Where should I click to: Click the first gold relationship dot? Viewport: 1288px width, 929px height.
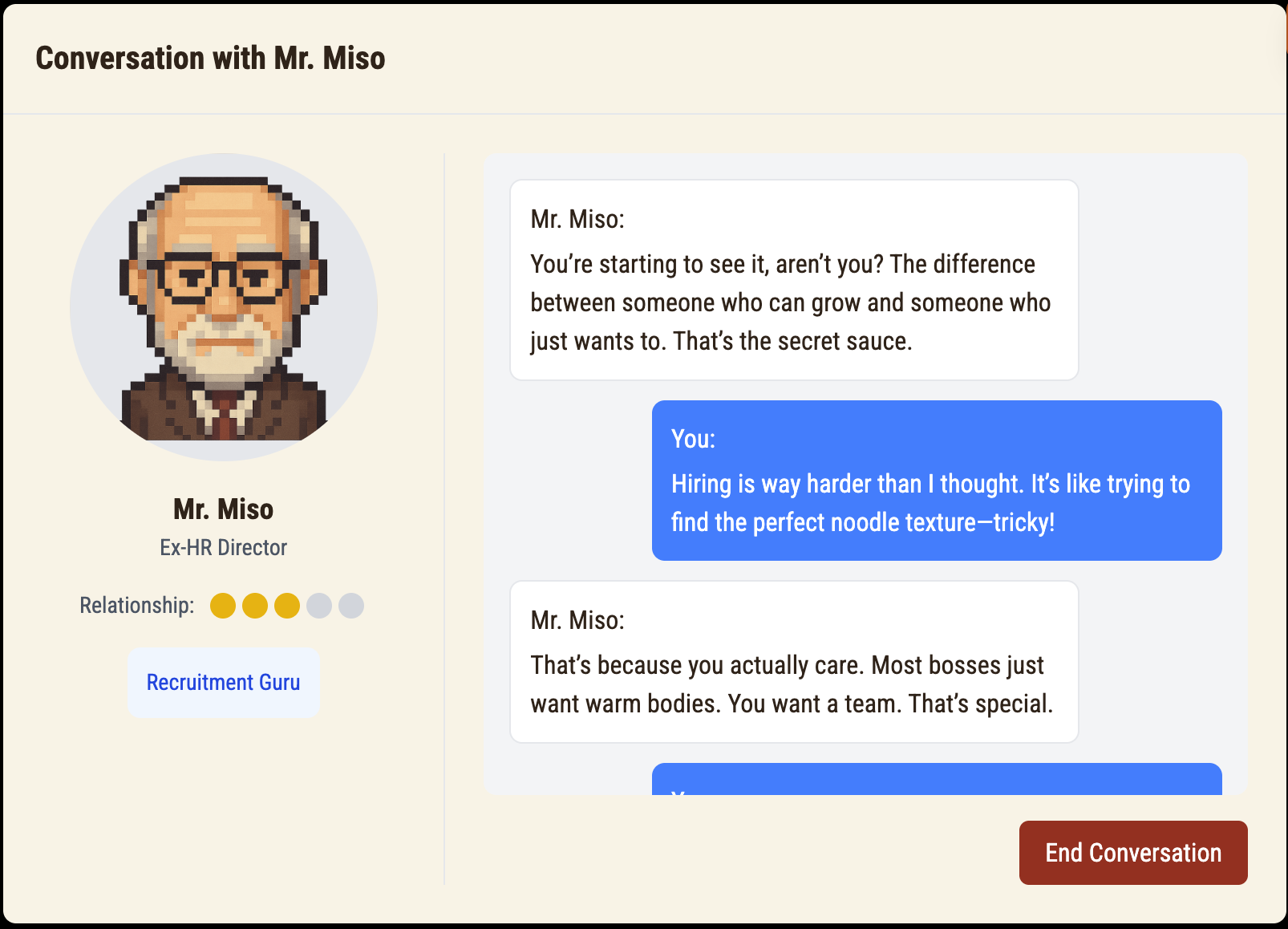(x=223, y=606)
